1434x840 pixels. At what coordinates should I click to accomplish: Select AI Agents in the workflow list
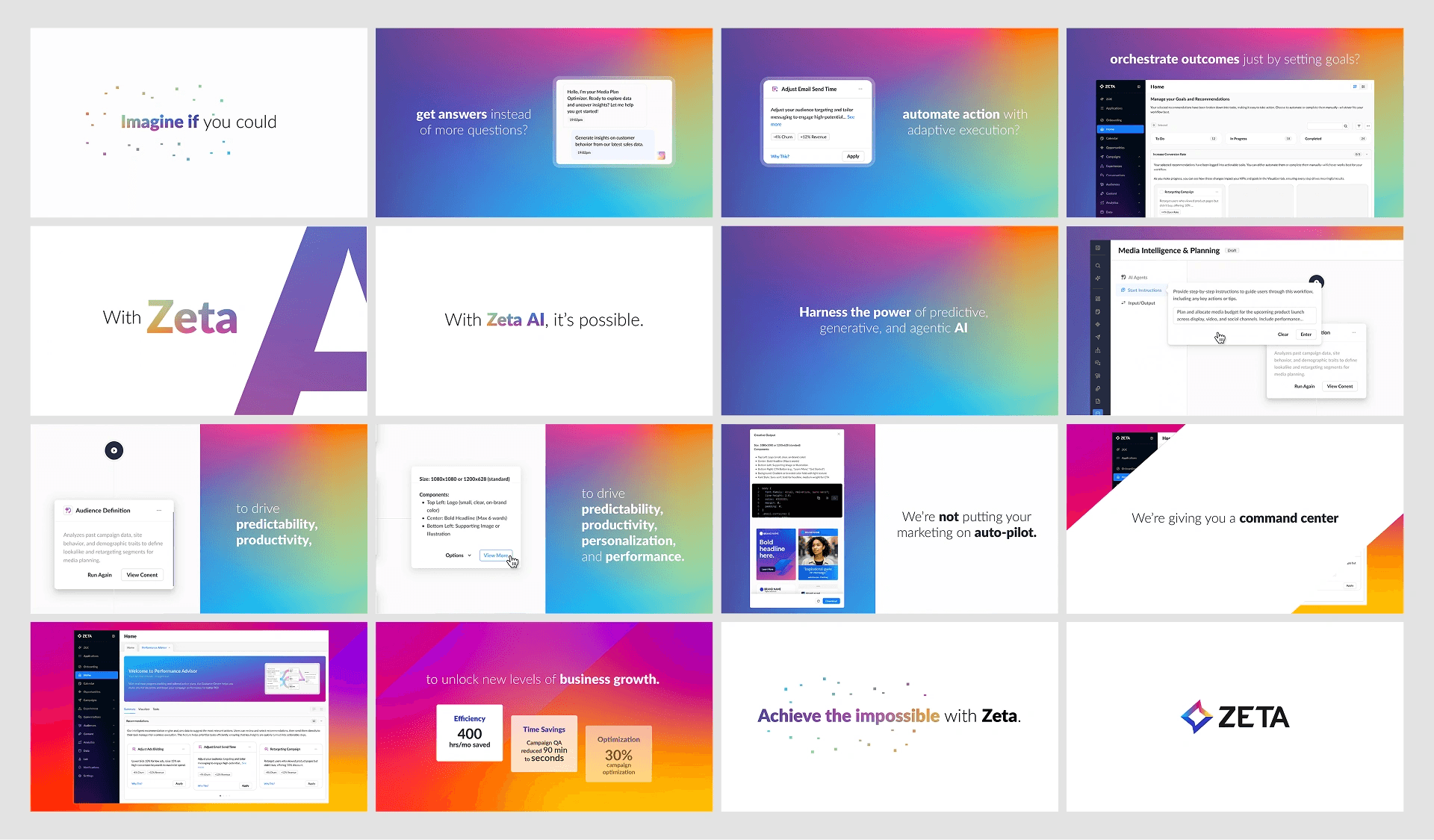[1137, 277]
